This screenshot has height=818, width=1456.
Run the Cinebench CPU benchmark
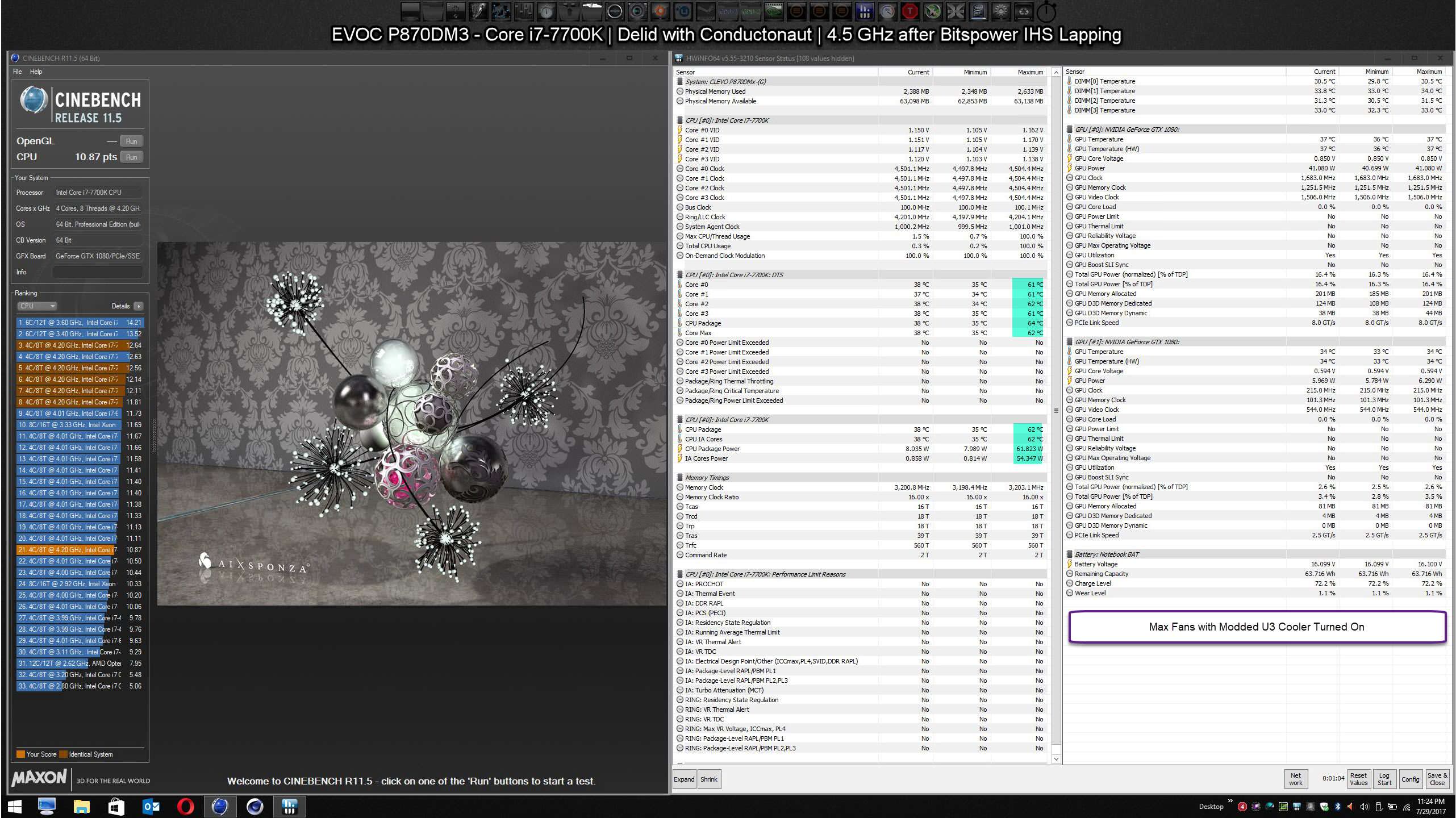[x=131, y=157]
